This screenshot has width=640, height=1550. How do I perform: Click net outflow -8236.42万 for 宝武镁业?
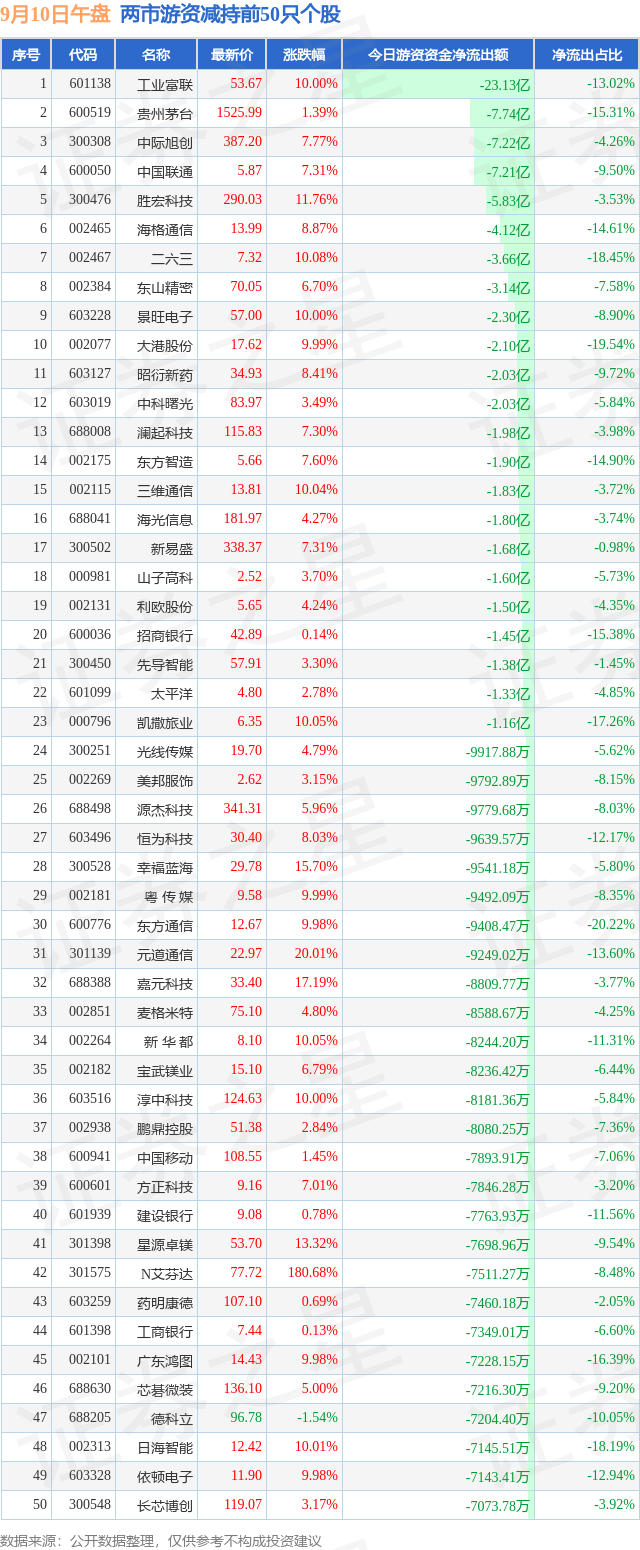tap(498, 1070)
